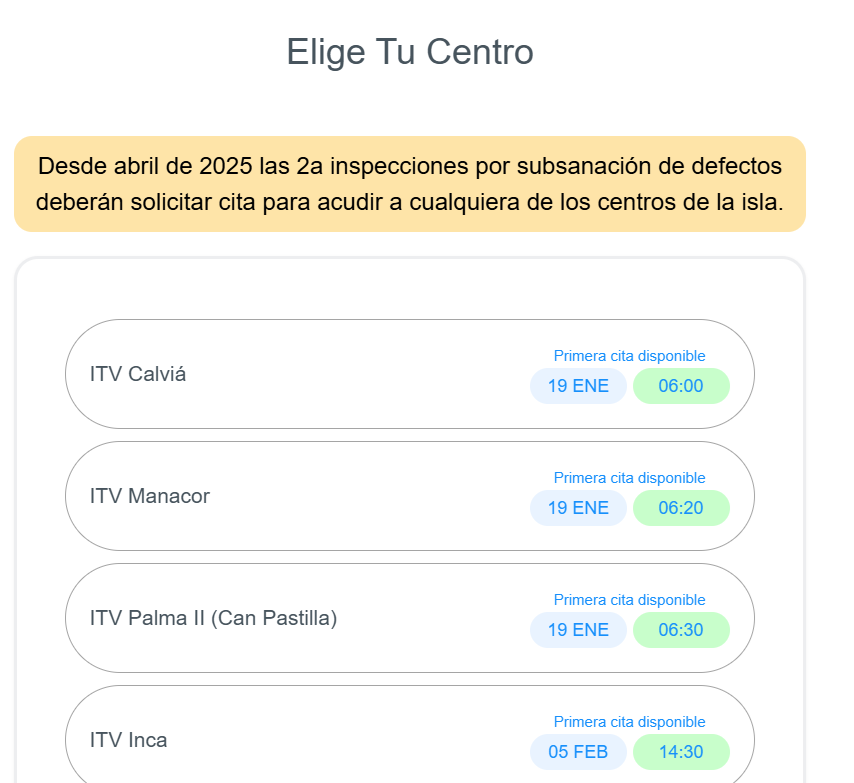
Task: Click the 19 ENE date for Calviá
Action: (578, 386)
